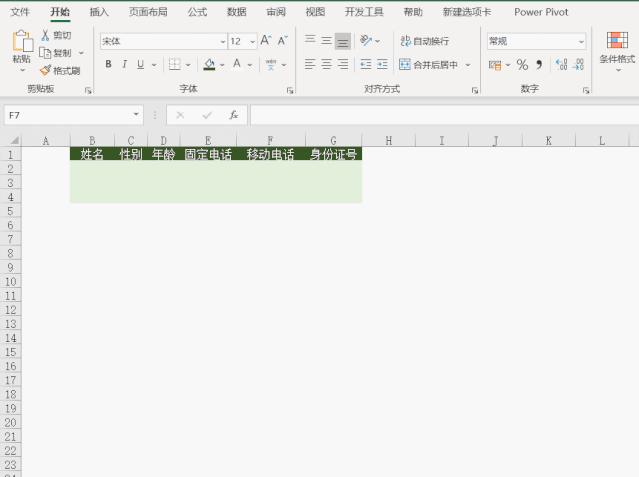Activate the Format Painter brush

coord(45,71)
